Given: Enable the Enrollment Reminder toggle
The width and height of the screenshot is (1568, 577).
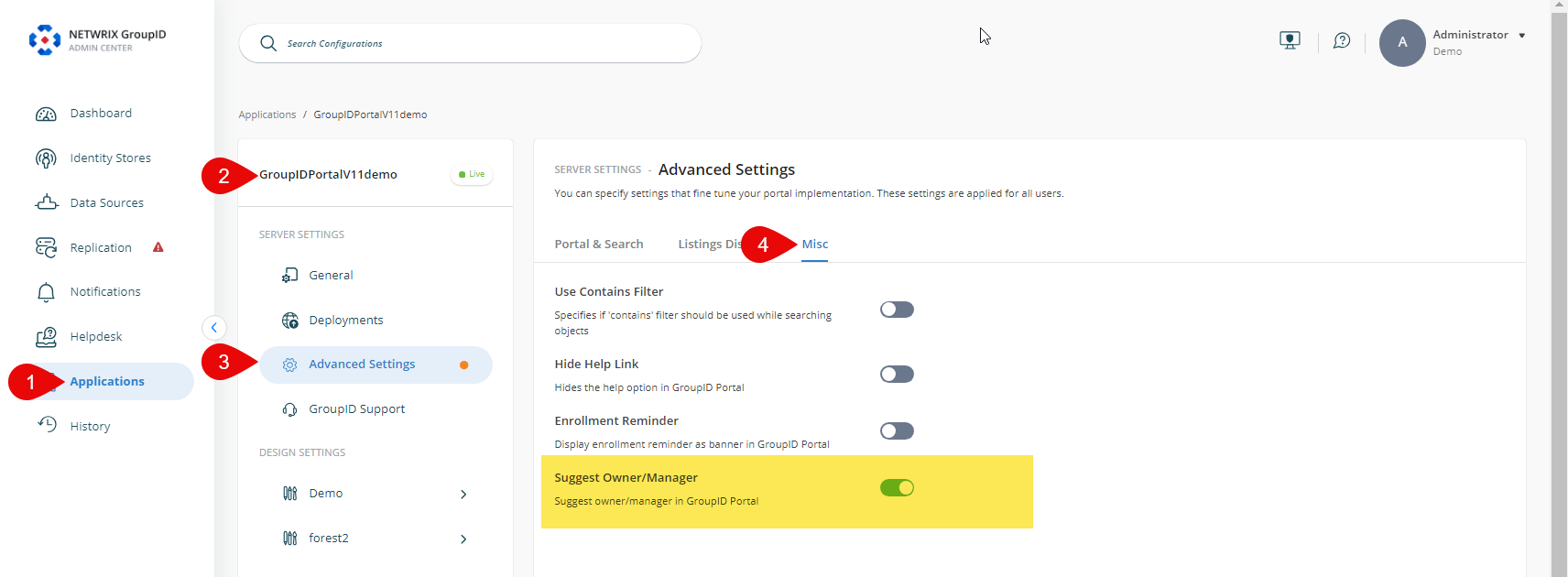Looking at the screenshot, I should tap(897, 430).
